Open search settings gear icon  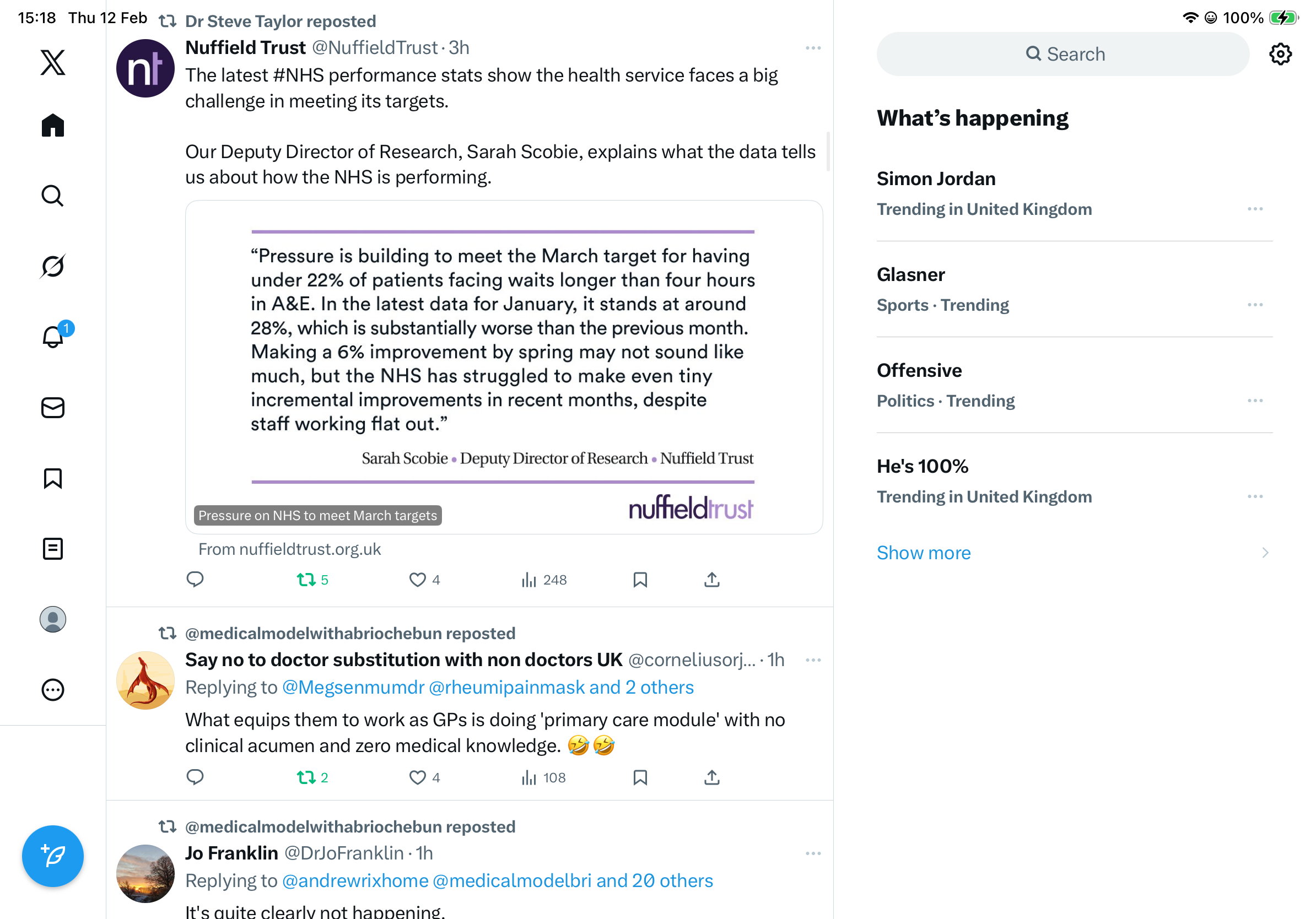point(1280,55)
